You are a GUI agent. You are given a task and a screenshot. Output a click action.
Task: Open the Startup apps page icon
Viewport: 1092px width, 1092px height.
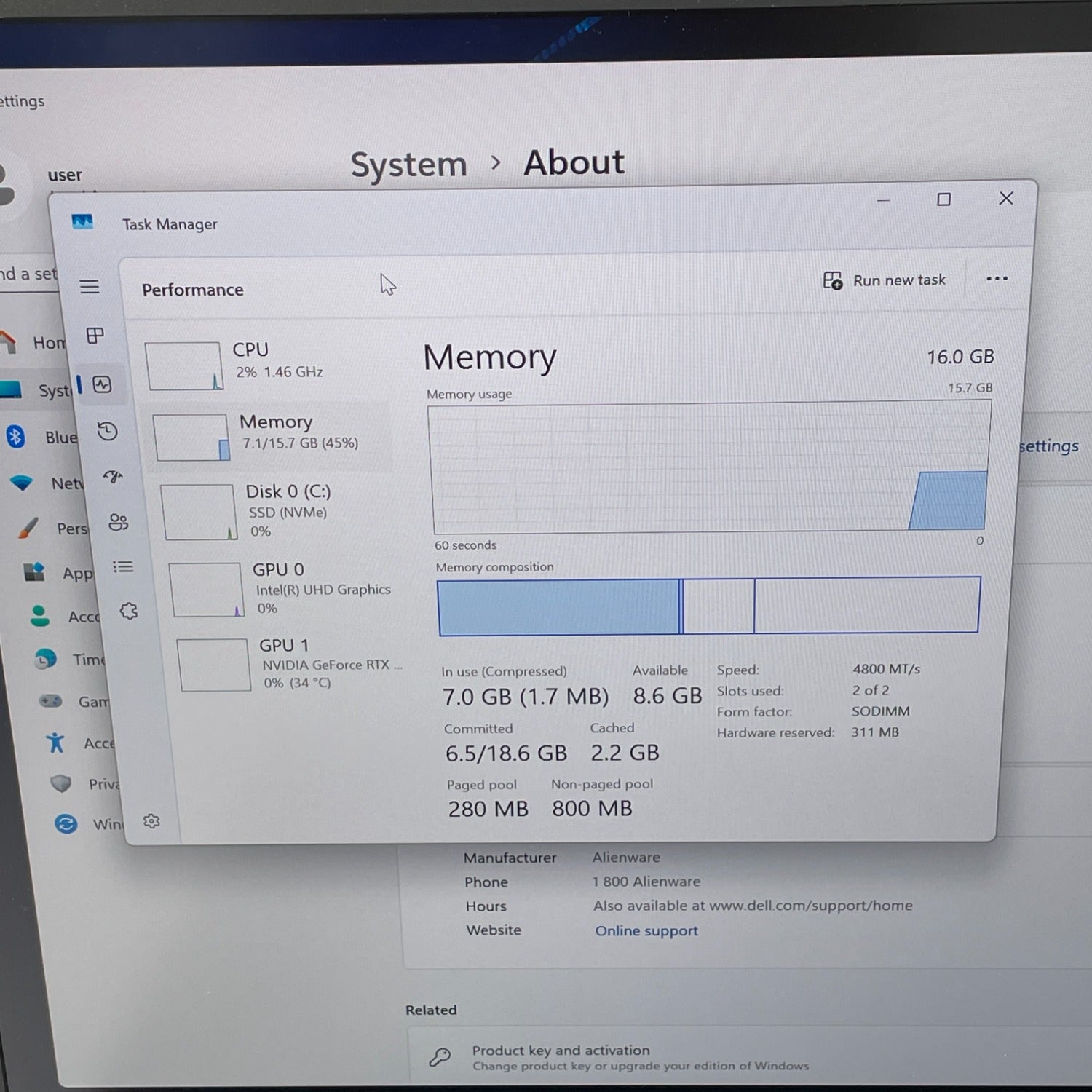[113, 477]
